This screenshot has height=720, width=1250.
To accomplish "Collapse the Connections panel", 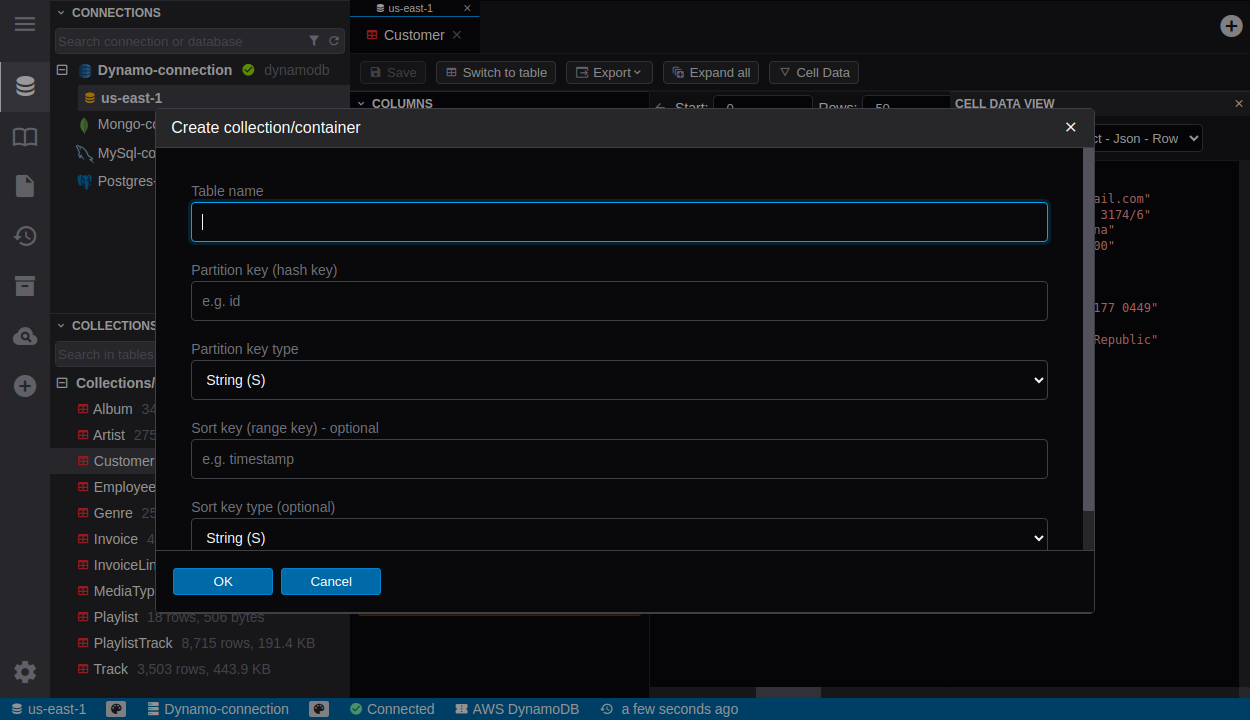I will click(x=61, y=13).
